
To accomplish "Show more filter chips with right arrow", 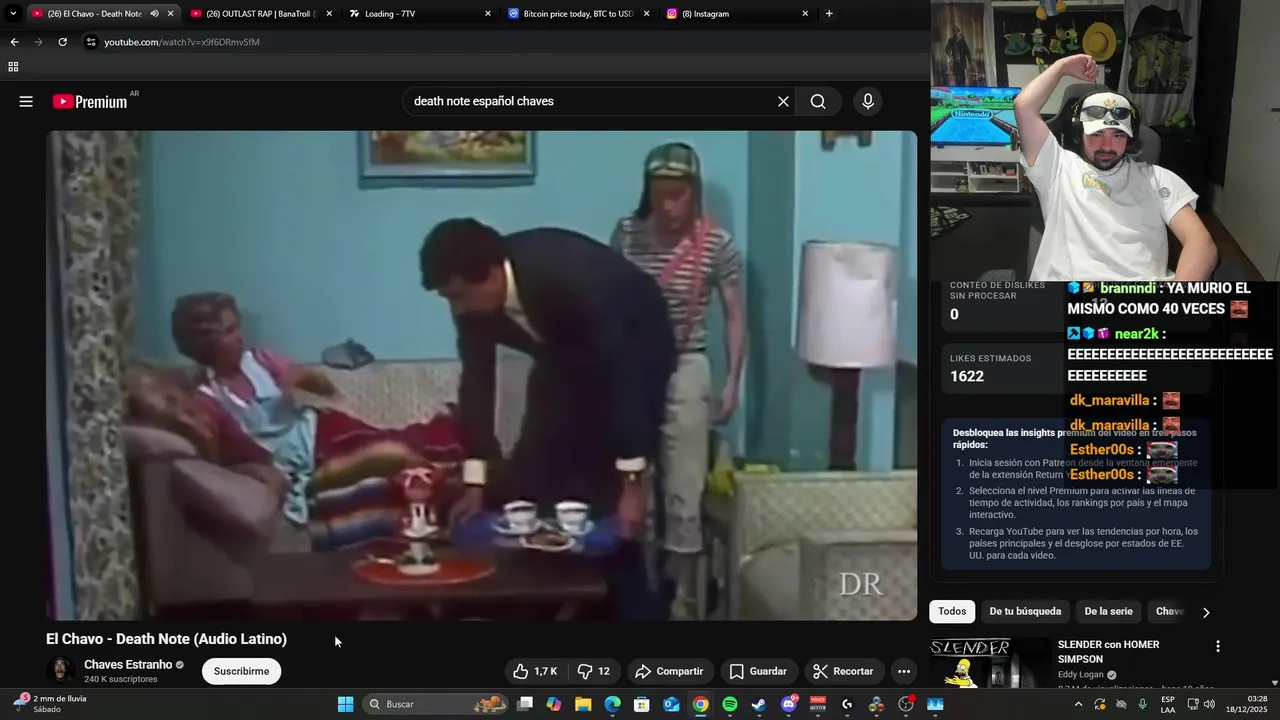I will click(x=1206, y=612).
